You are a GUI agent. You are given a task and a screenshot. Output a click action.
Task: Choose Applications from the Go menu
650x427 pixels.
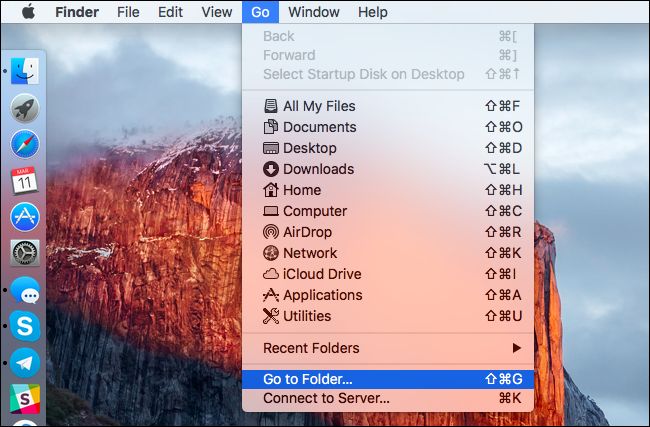tap(322, 295)
